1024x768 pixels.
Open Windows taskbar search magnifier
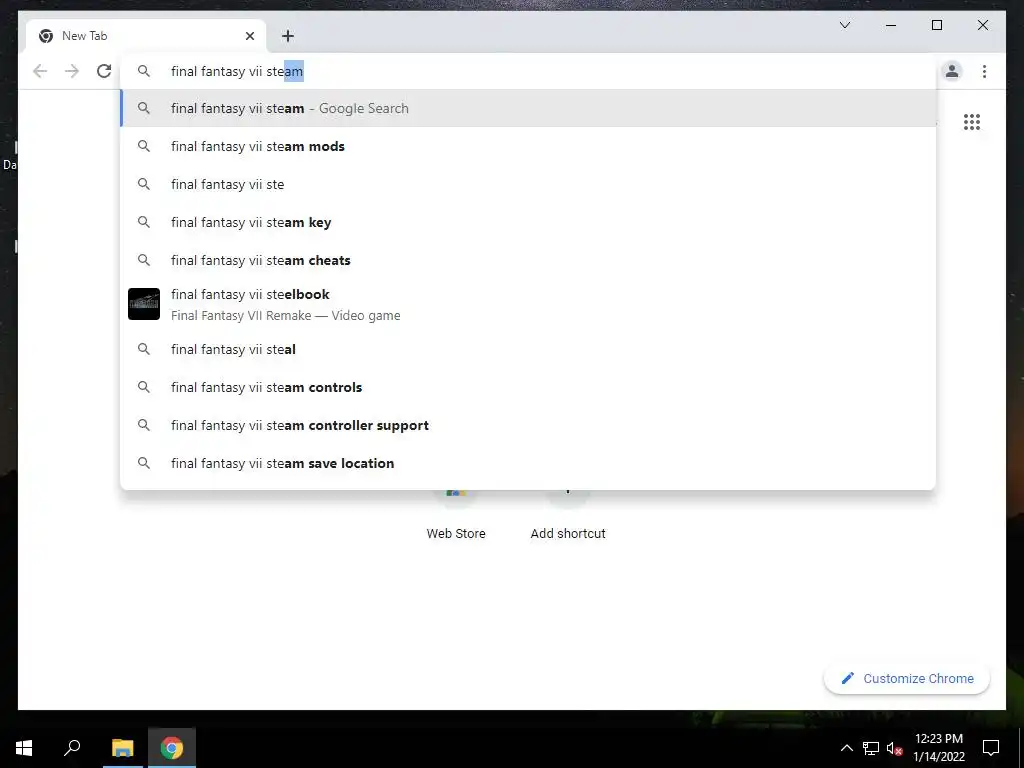[72, 748]
